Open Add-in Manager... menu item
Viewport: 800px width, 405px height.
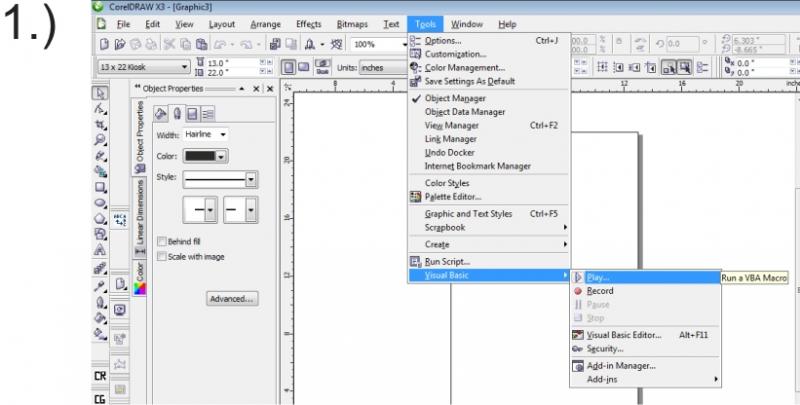pyautogui.click(x=645, y=366)
